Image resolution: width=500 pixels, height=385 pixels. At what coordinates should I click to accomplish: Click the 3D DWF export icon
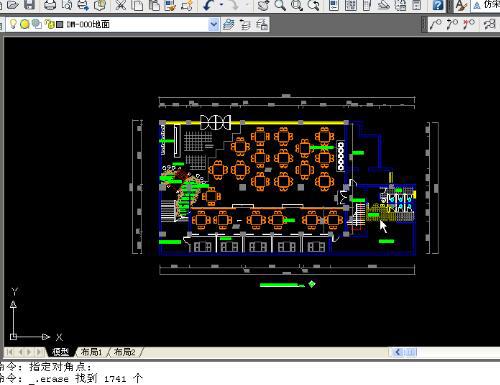point(100,5)
